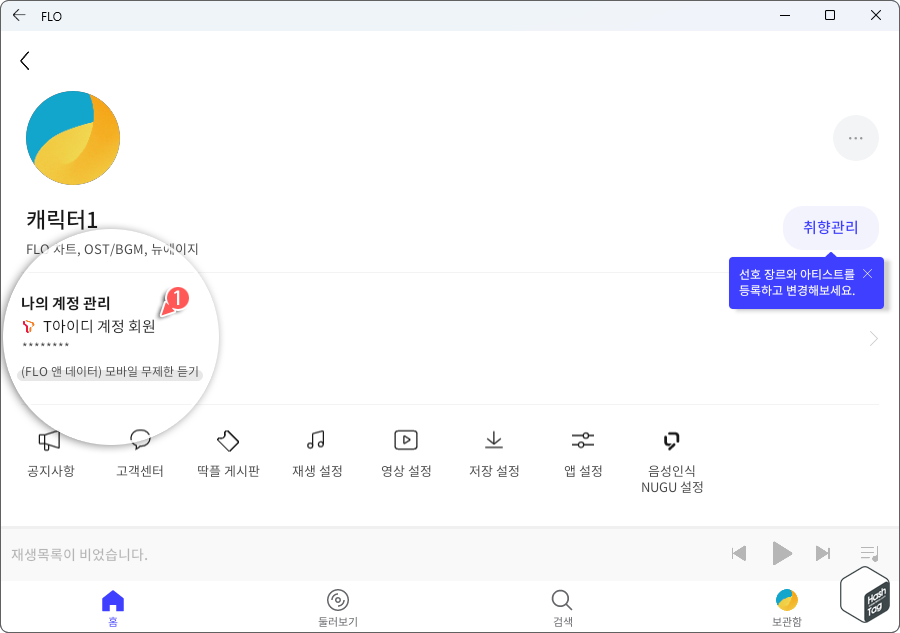Screen dimensions: 900x633
Task: Go back using the top arrow
Action: 25,60
